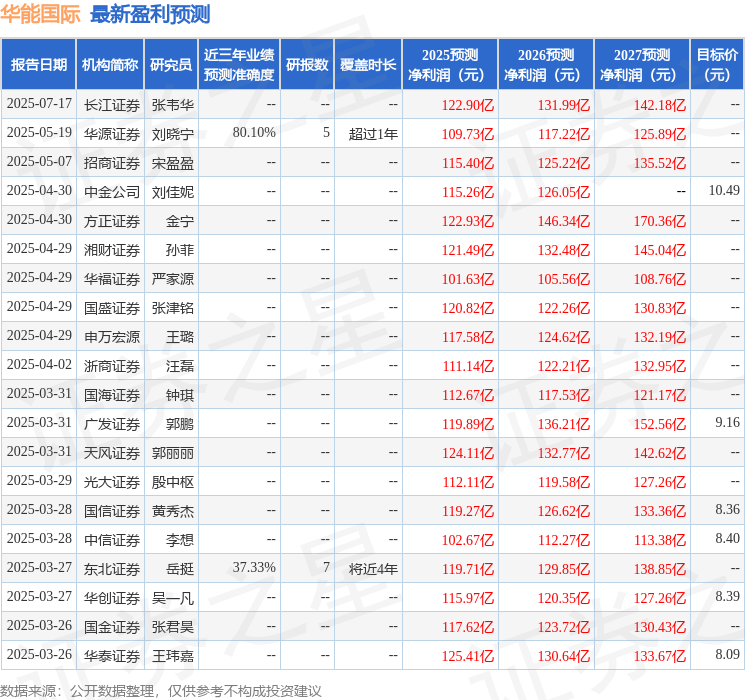This screenshot has height=700, width=745.
Task: Click the 华能国际 title text
Action: (40, 14)
